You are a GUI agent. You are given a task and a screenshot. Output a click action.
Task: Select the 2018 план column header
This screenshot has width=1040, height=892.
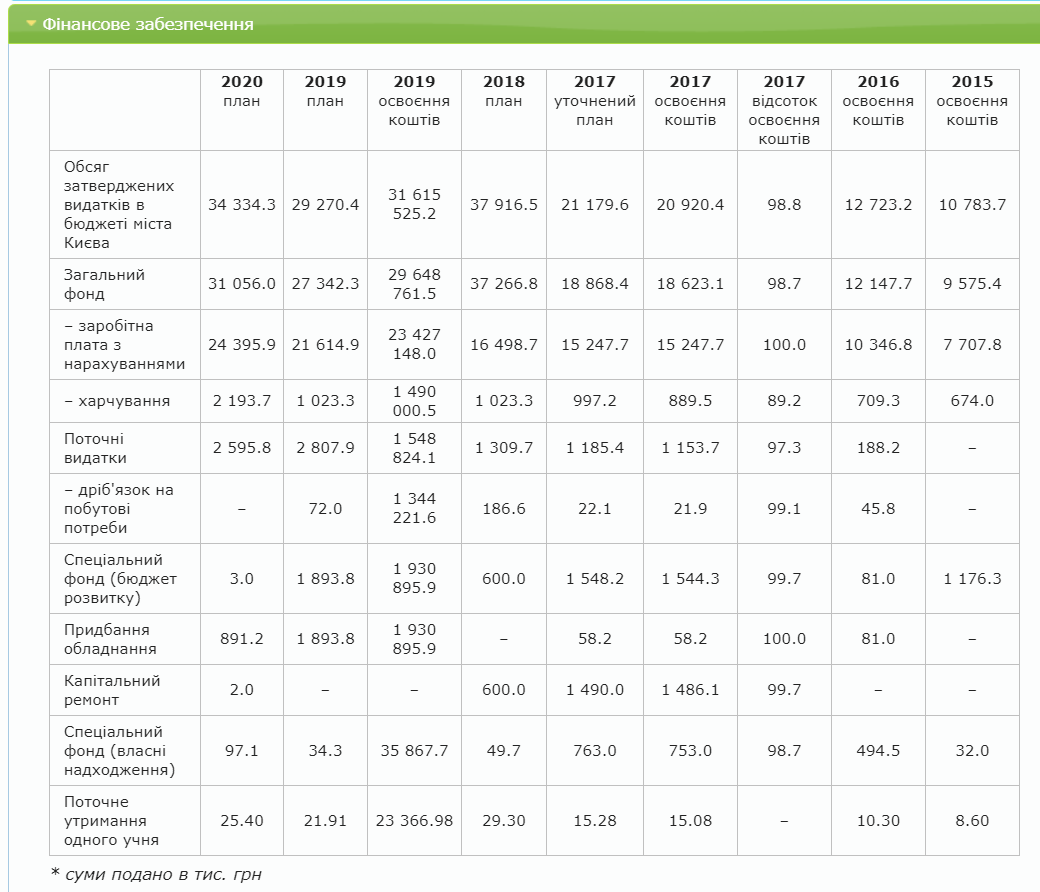click(x=503, y=91)
